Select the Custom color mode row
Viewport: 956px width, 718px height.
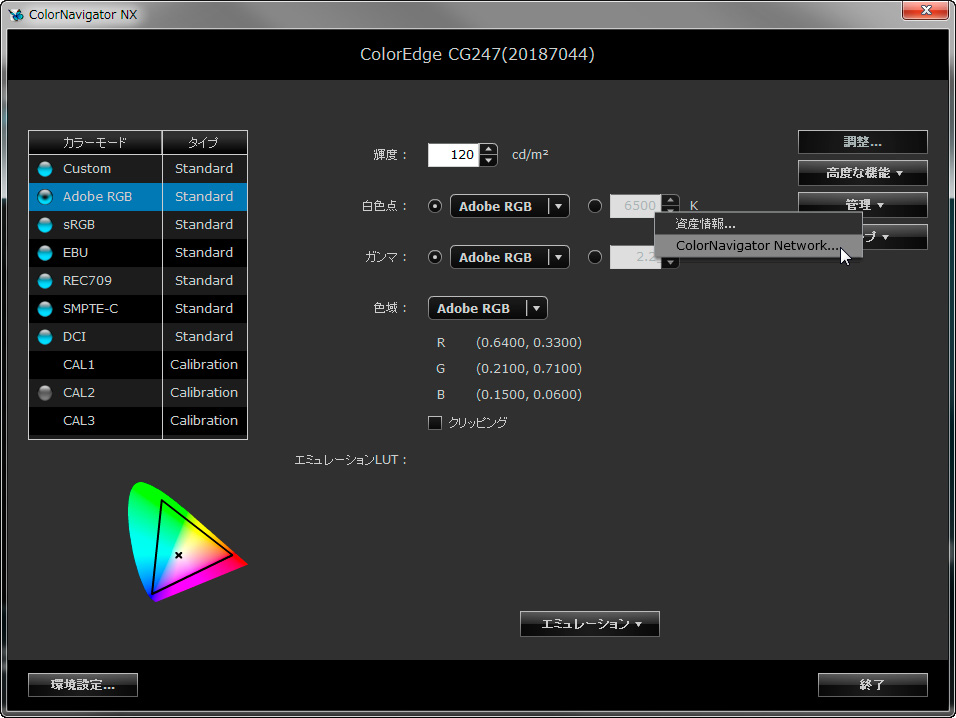click(x=138, y=169)
